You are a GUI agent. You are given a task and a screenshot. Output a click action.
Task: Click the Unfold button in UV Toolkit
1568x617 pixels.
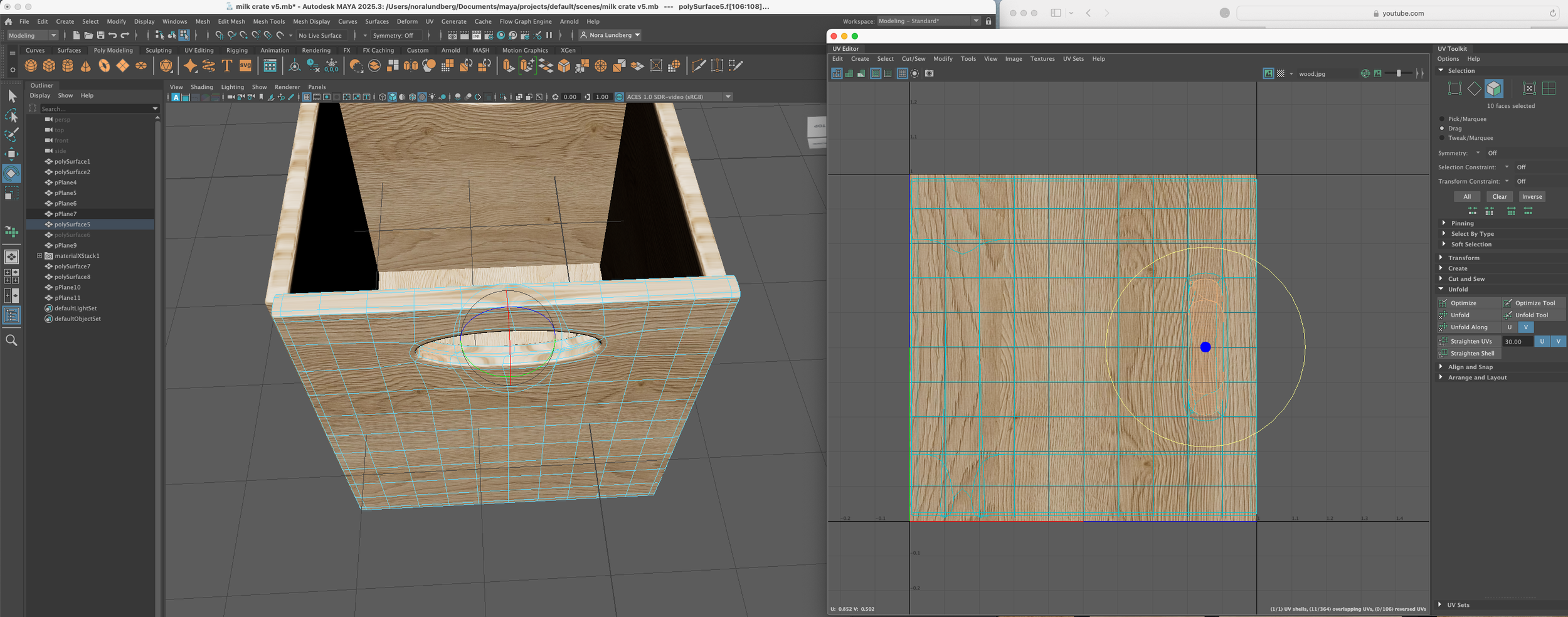(x=1470, y=315)
